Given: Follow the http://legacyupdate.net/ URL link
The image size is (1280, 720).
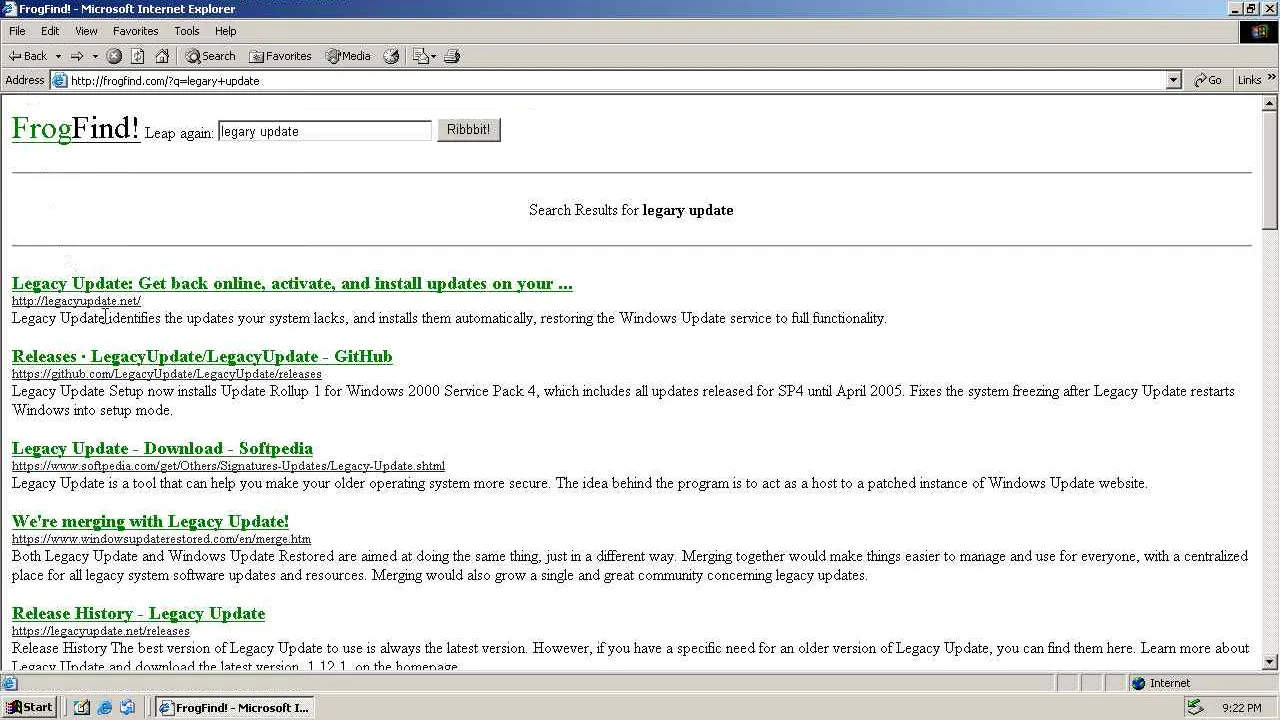Looking at the screenshot, I should click(x=76, y=301).
